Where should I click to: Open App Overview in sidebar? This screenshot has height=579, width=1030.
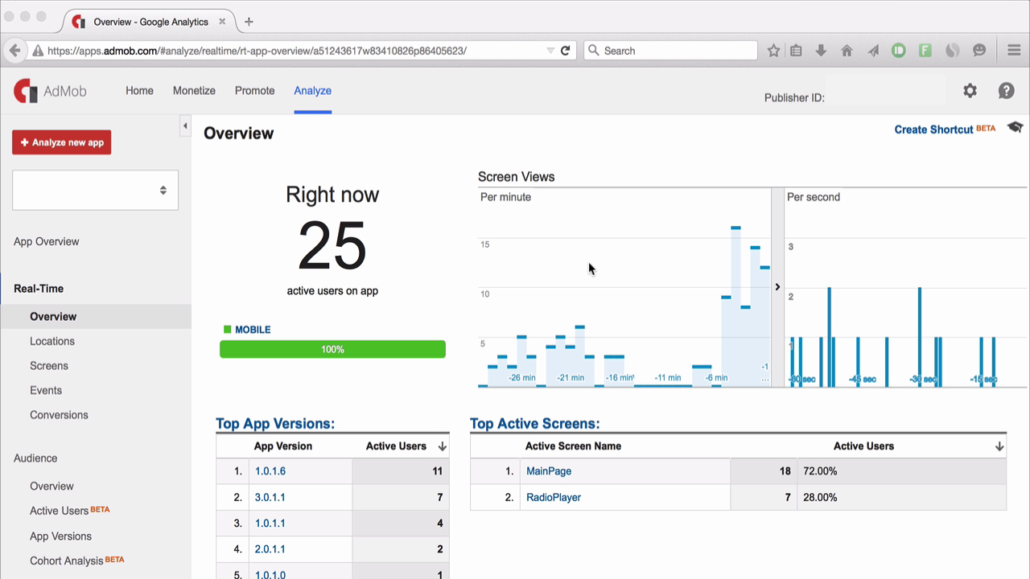click(x=47, y=242)
